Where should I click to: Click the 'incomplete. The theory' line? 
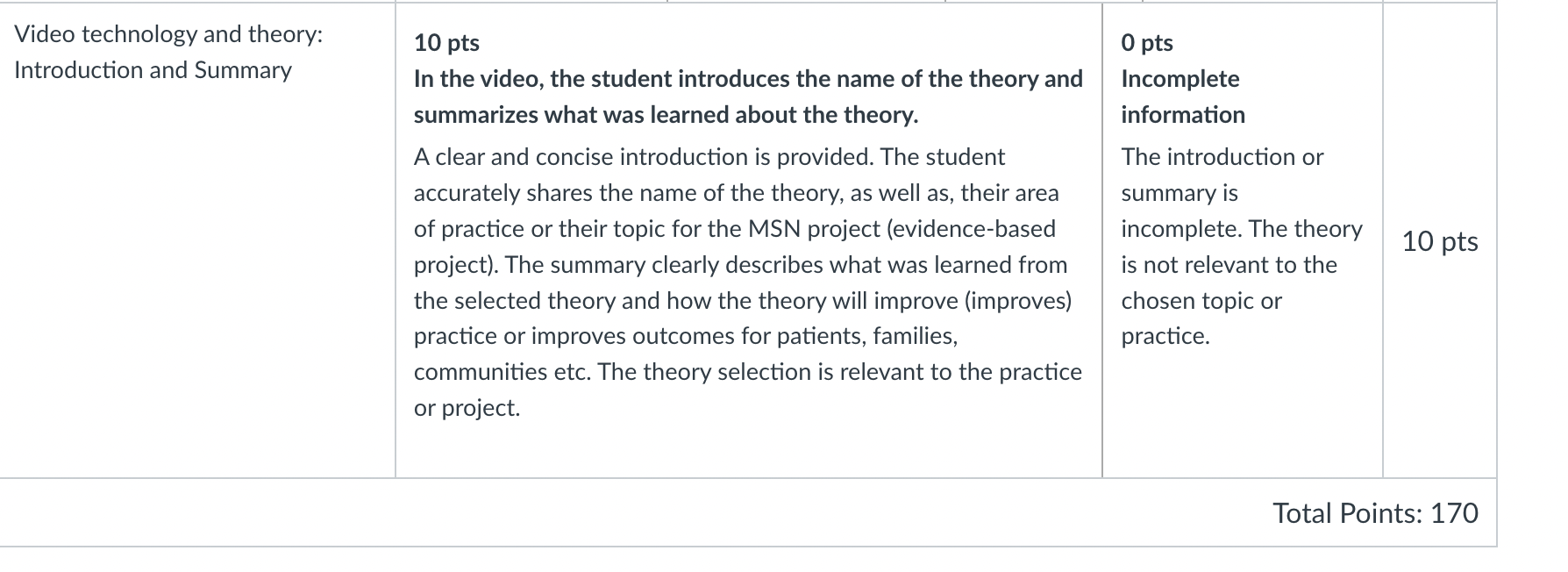point(1242,229)
